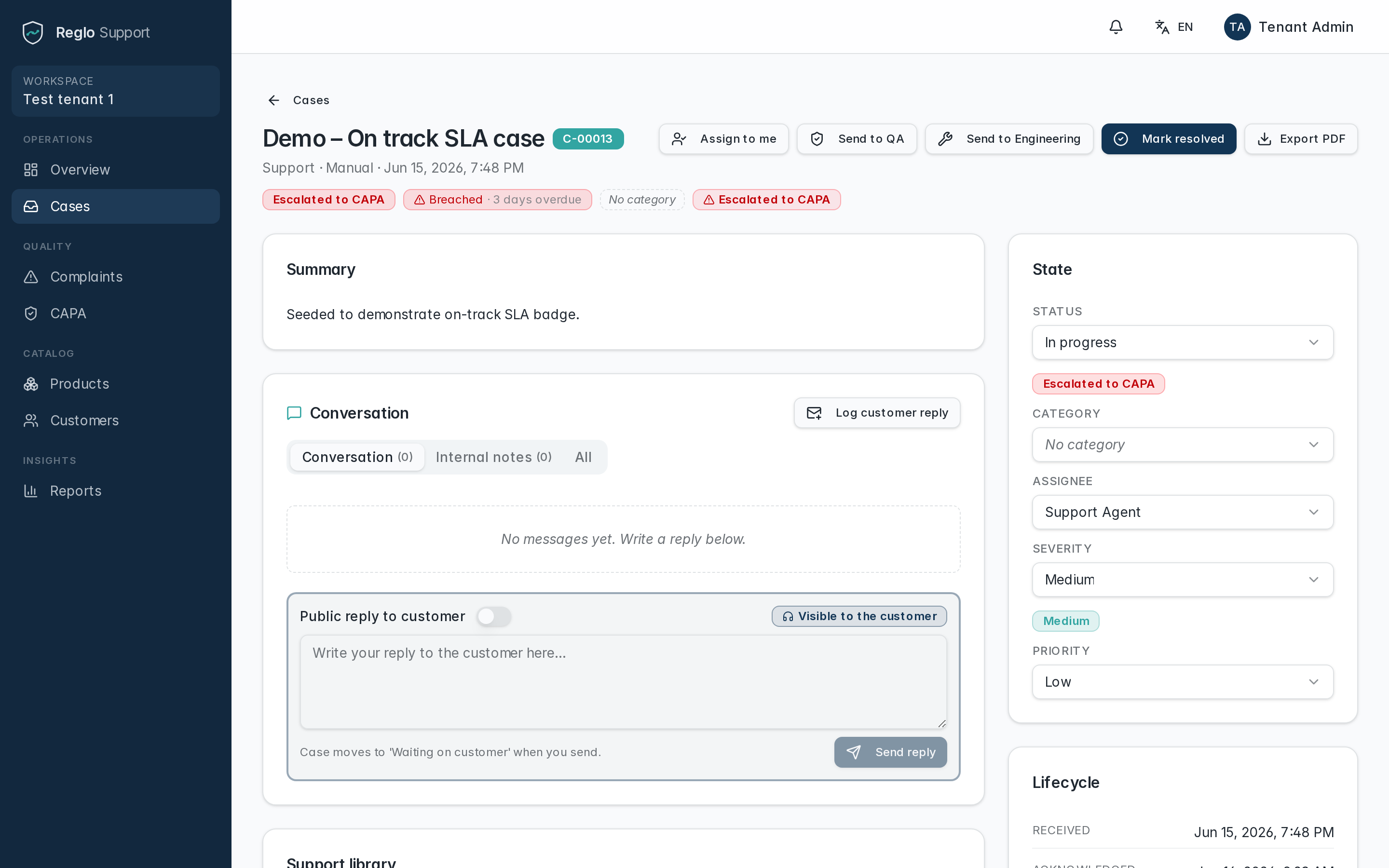Open the Tenant Admin user menu
The image size is (1389, 868).
[1289, 27]
